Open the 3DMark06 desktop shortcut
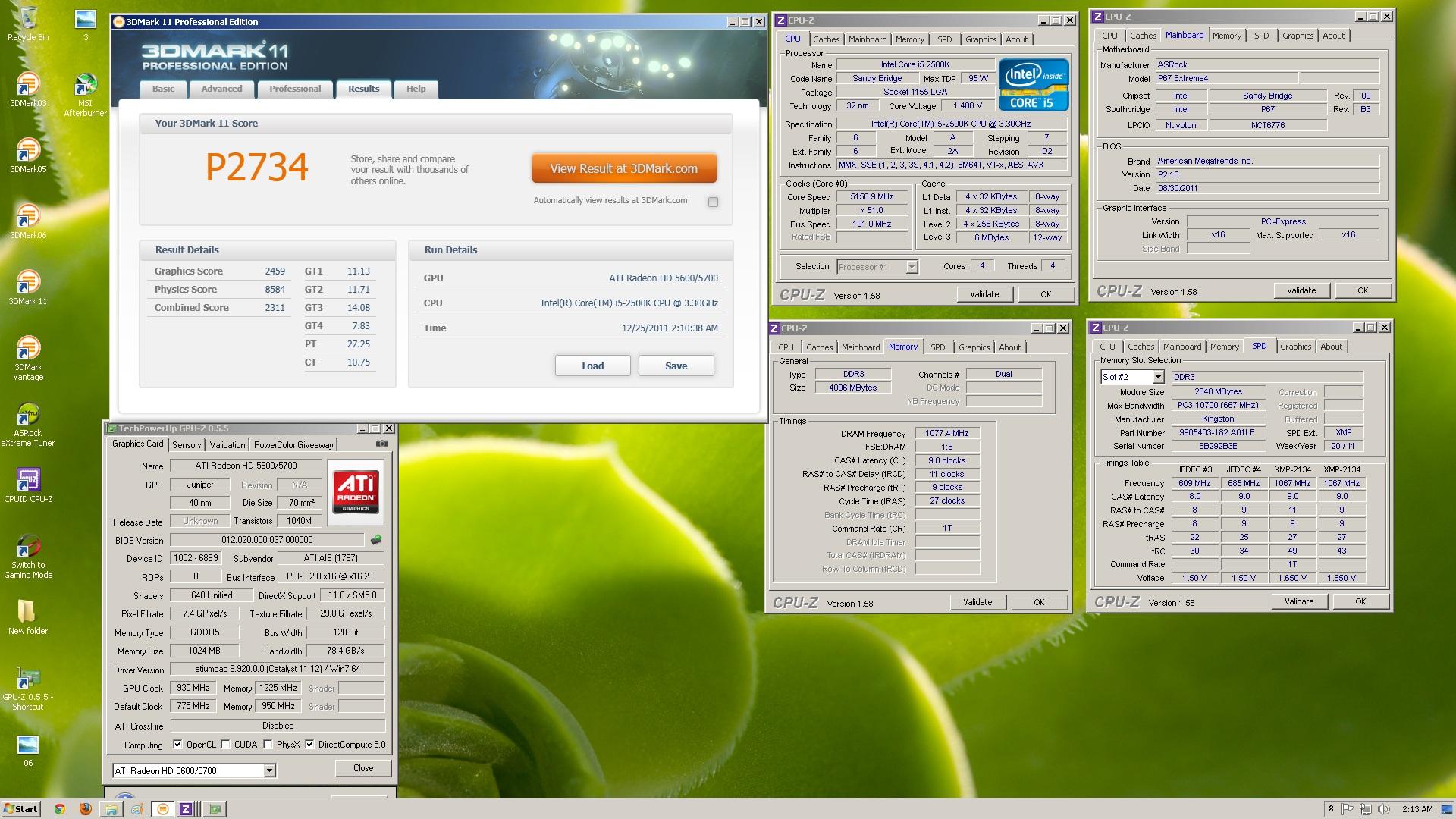 click(x=28, y=221)
